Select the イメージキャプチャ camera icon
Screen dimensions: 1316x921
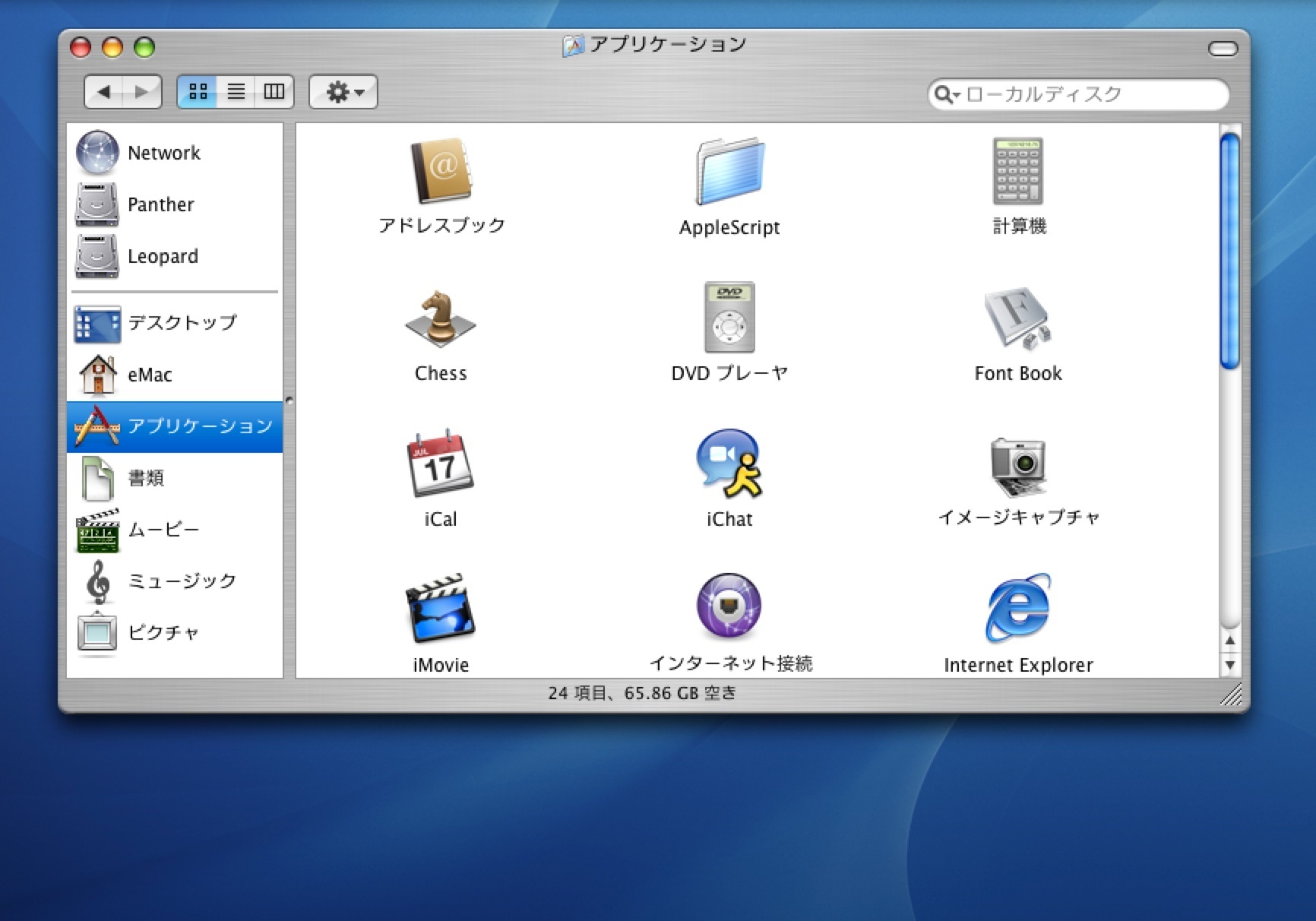[x=1018, y=467]
